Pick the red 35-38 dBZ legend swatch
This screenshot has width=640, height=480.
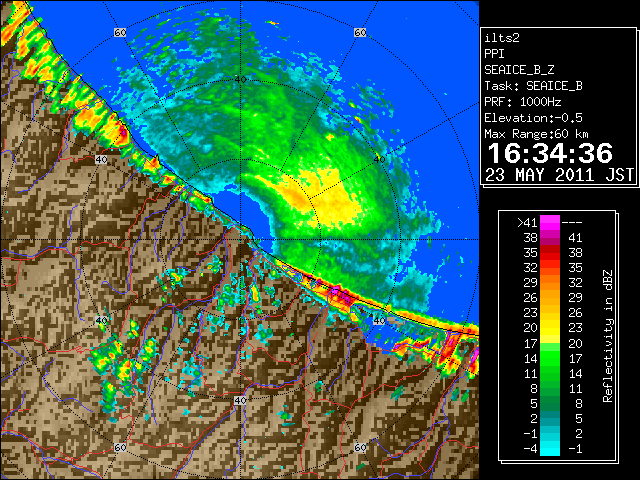(x=550, y=253)
